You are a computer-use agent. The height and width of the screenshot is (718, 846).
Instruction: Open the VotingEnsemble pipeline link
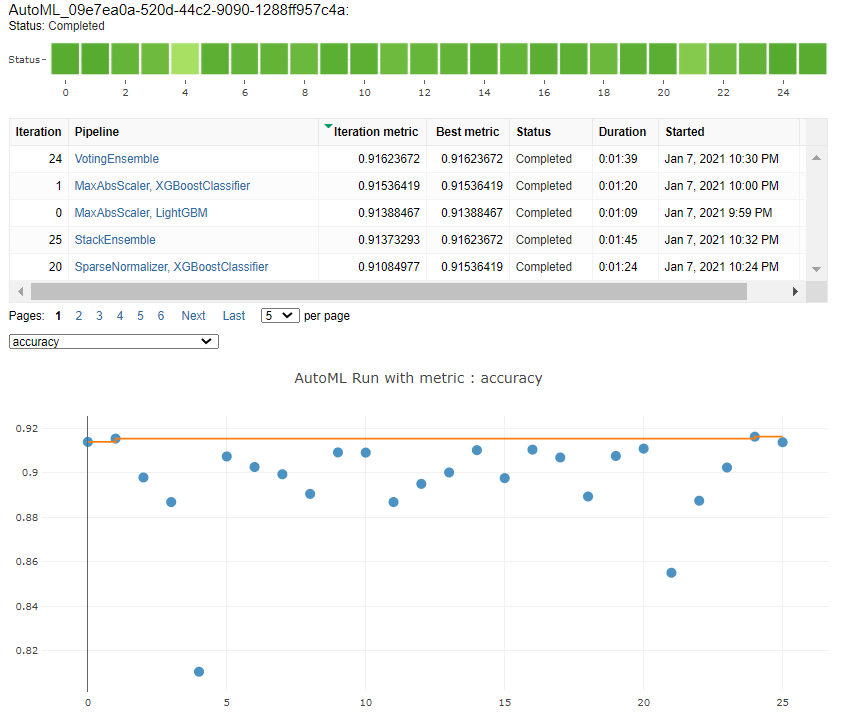(x=117, y=159)
